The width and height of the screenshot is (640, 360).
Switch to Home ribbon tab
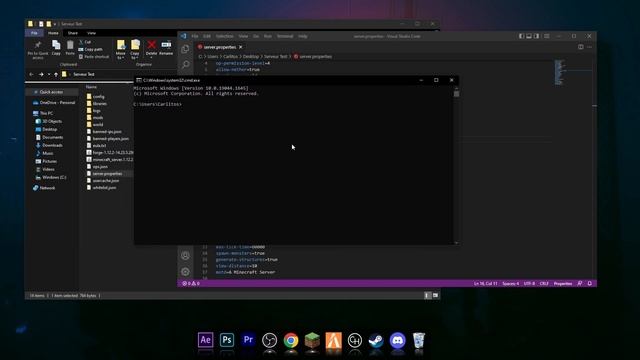53,33
